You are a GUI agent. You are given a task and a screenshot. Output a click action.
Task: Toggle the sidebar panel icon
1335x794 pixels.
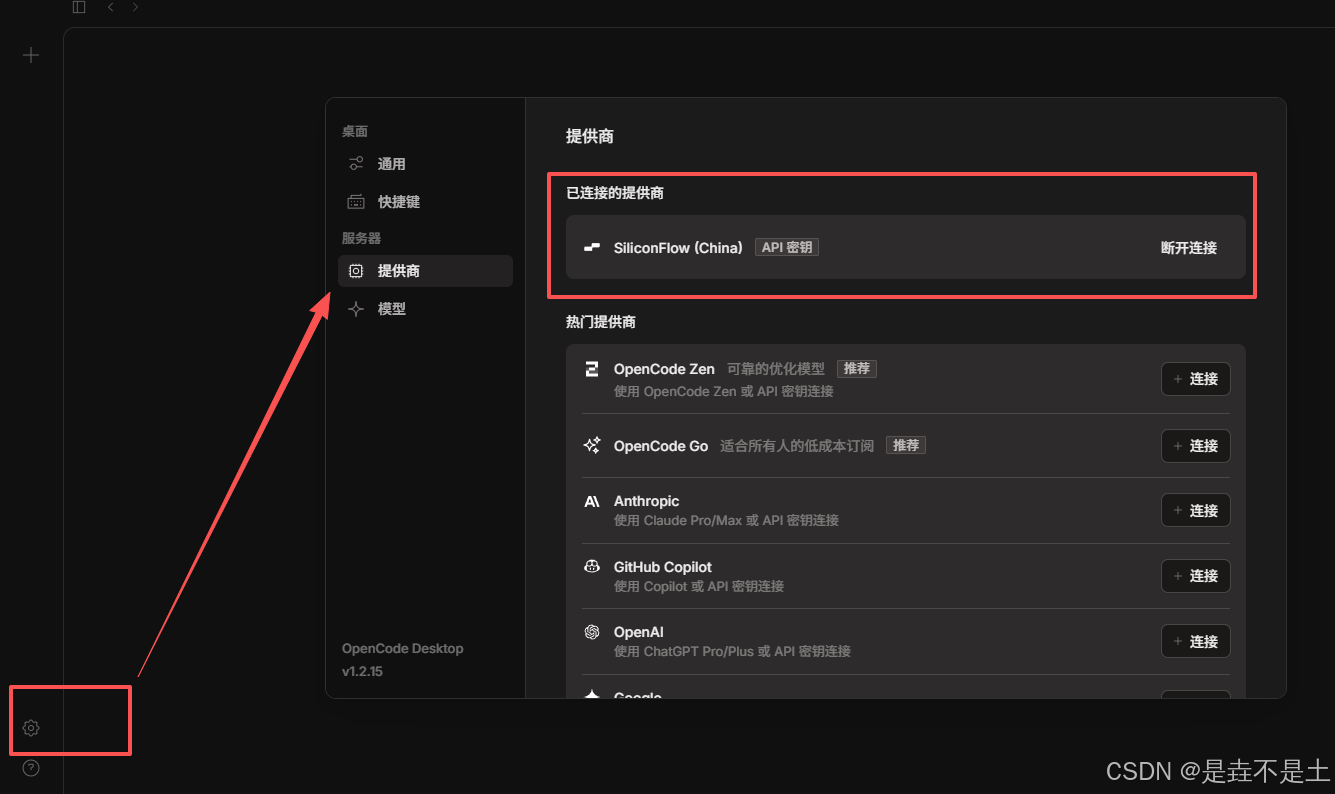click(x=79, y=7)
